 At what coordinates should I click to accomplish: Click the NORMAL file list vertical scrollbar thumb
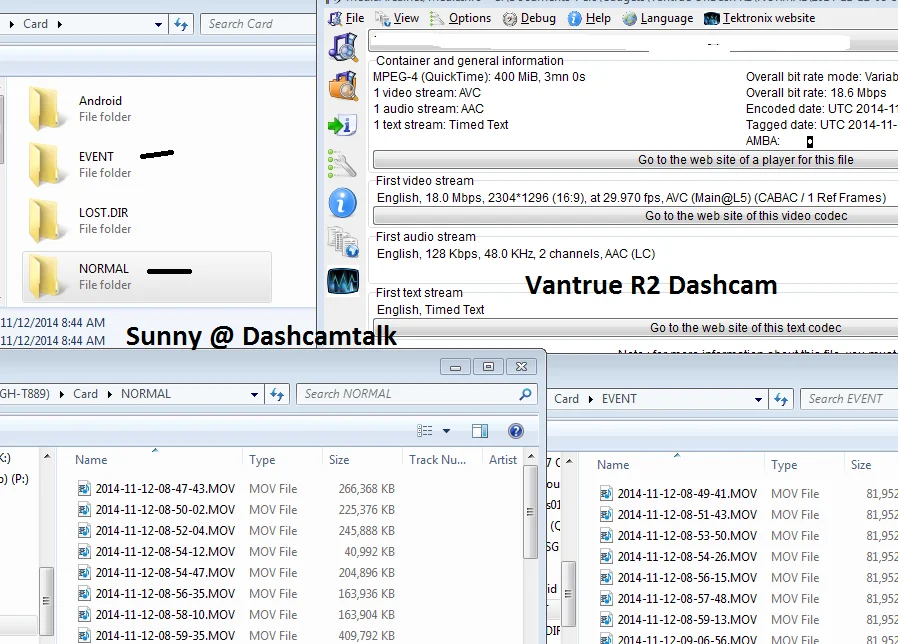[x=530, y=511]
